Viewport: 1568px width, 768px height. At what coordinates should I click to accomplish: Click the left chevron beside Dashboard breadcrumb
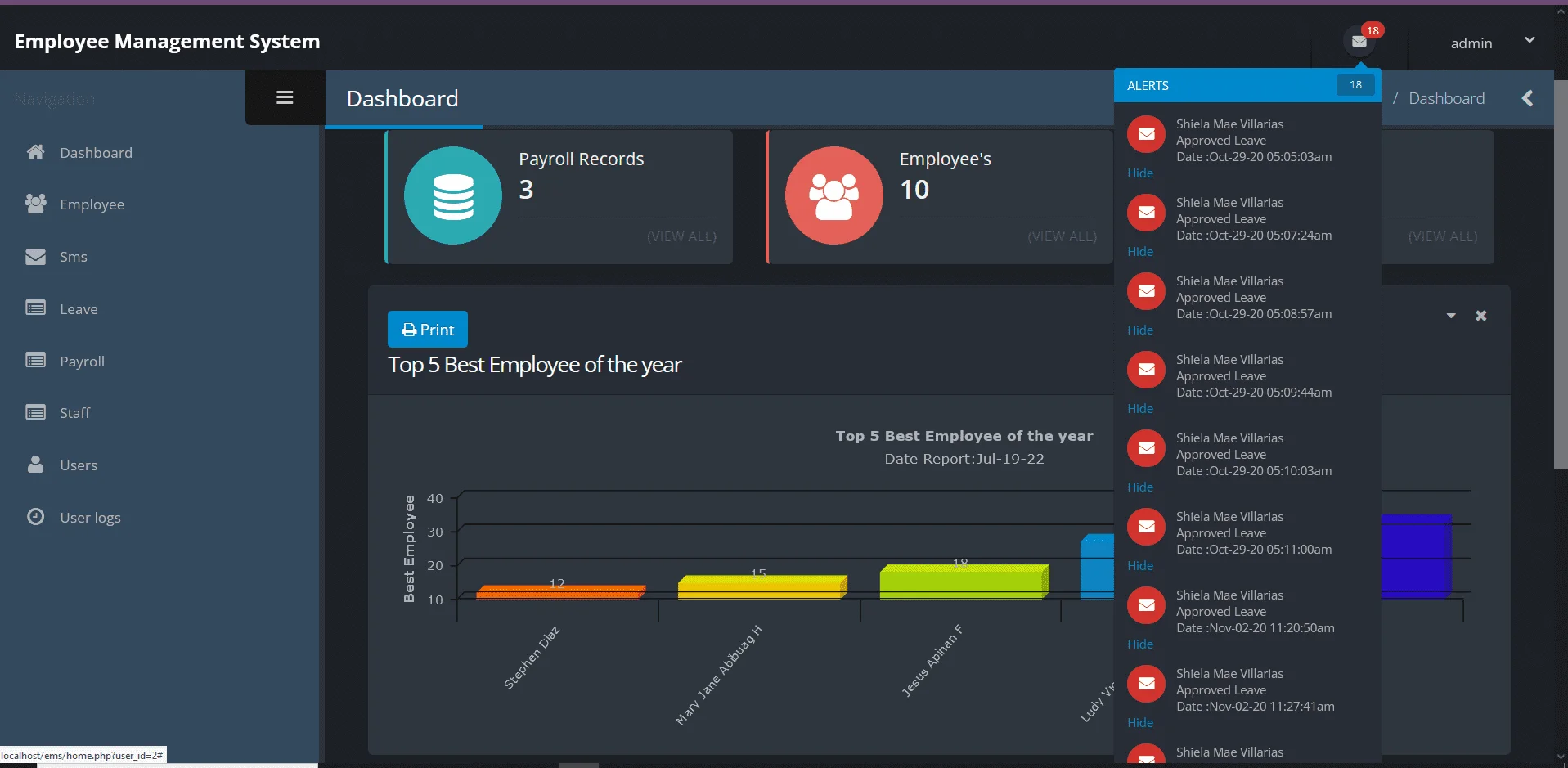click(1527, 98)
